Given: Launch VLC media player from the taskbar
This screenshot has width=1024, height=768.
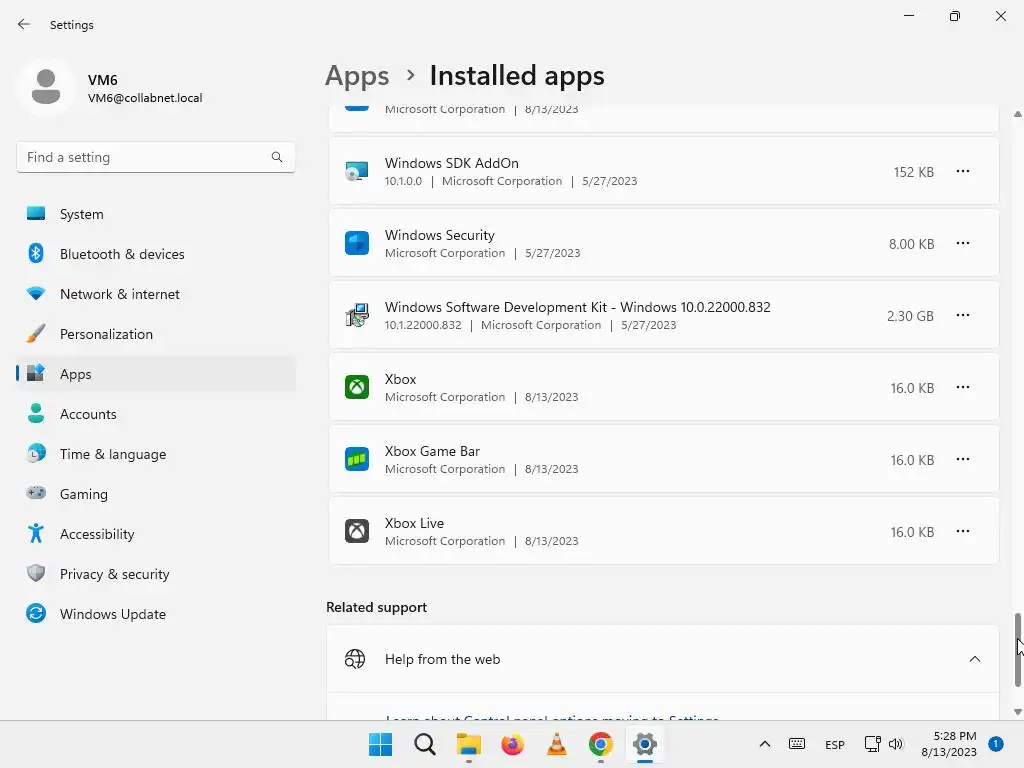Looking at the screenshot, I should pos(556,744).
